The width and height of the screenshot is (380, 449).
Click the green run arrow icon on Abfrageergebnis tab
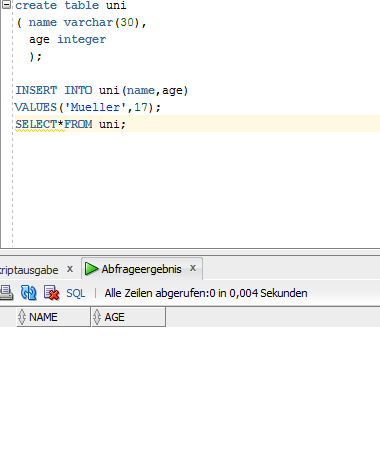[91, 269]
